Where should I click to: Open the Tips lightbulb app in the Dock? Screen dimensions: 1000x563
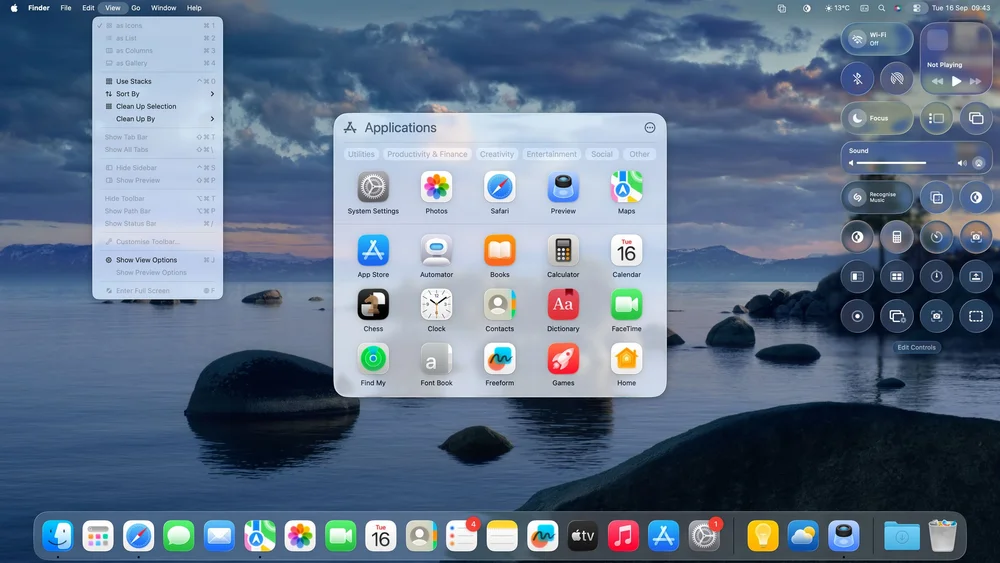tap(763, 536)
